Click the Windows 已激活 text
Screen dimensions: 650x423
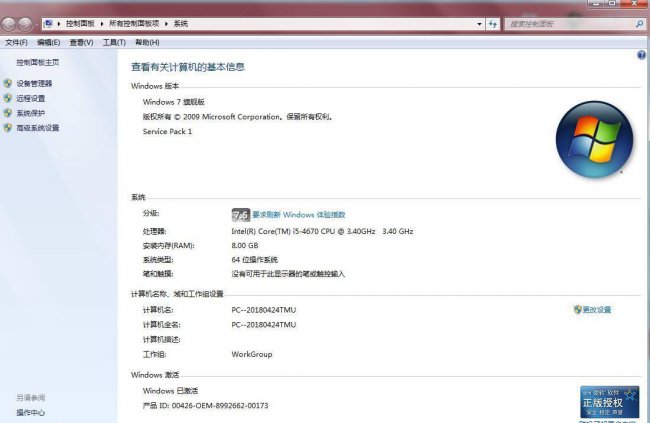pos(170,391)
